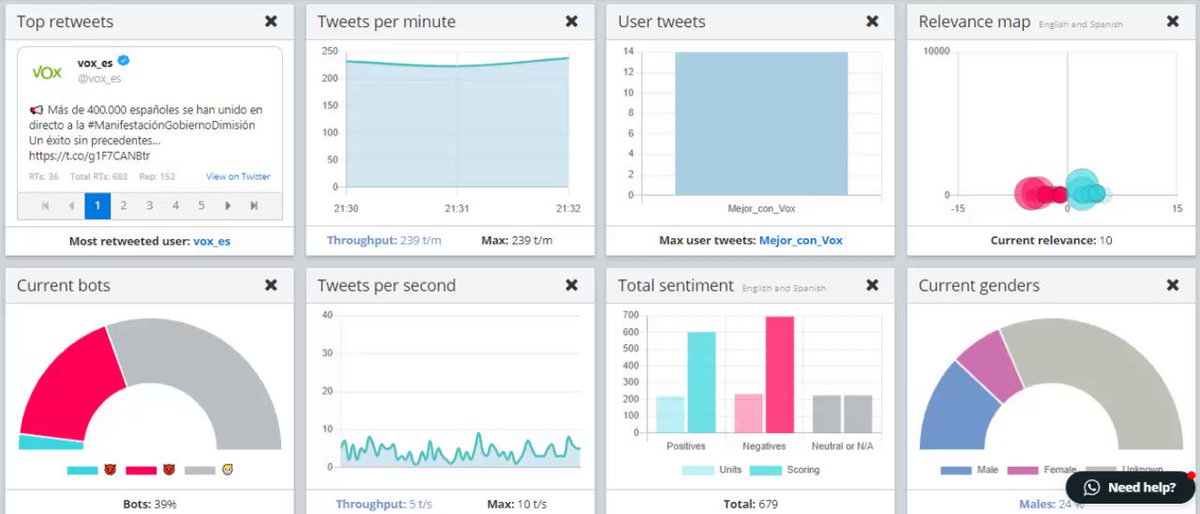Screen dimensions: 1200x514
Task: Click the large red bubble in Relevance map
Action: pyautogui.click(x=1032, y=194)
